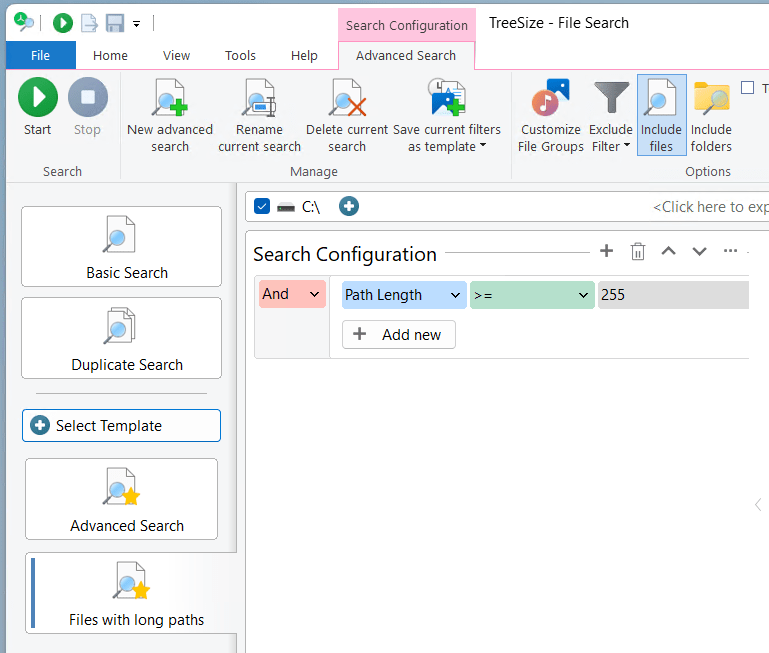Open the File menu tab

[41, 56]
